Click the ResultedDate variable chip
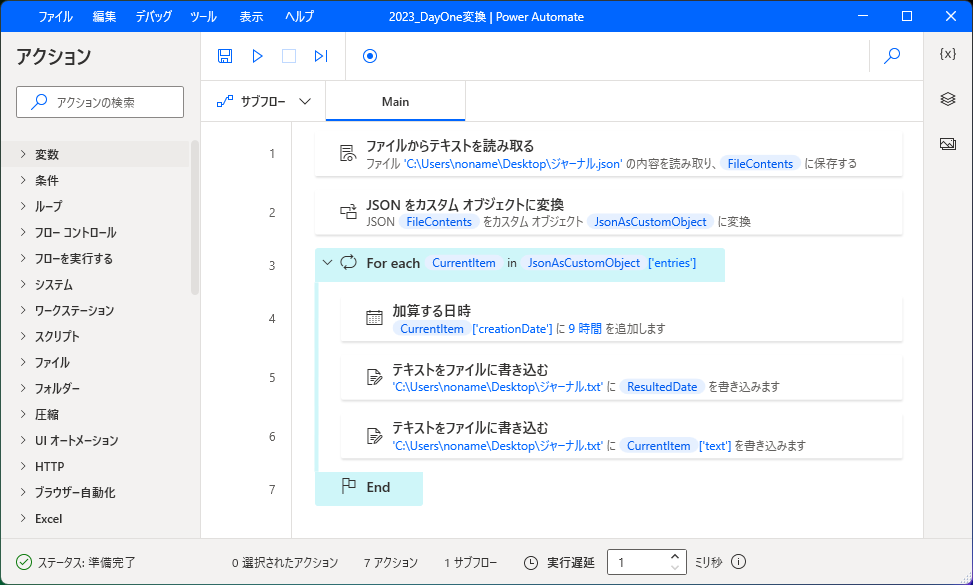 (x=662, y=387)
